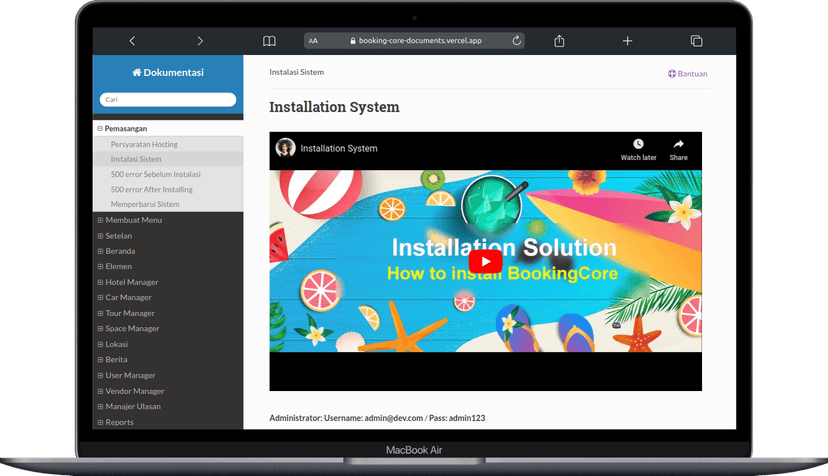Image resolution: width=828 pixels, height=476 pixels.
Task: Click the booking-core-documents.vercel.app address bar
Action: (415, 41)
